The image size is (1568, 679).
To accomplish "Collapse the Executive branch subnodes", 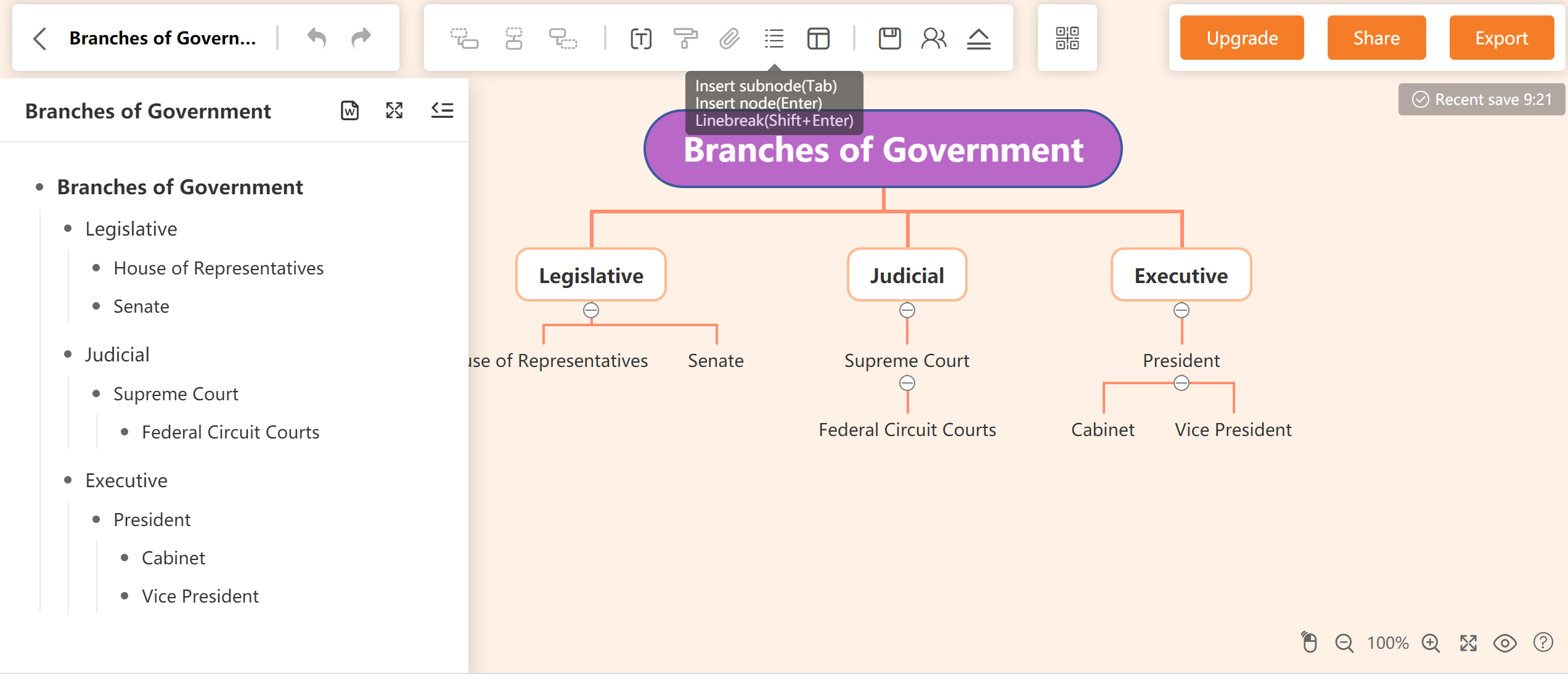I will pyautogui.click(x=1181, y=310).
